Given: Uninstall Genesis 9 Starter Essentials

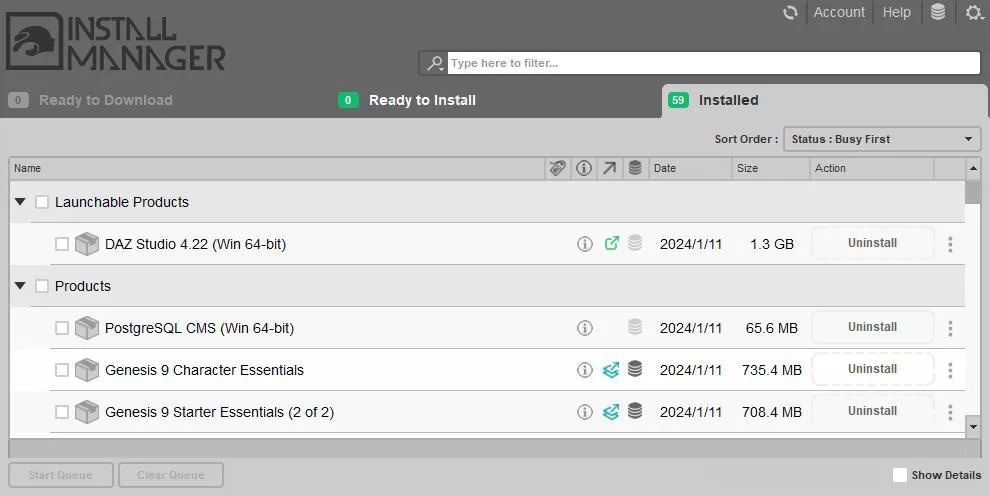Looking at the screenshot, I should pos(872,411).
